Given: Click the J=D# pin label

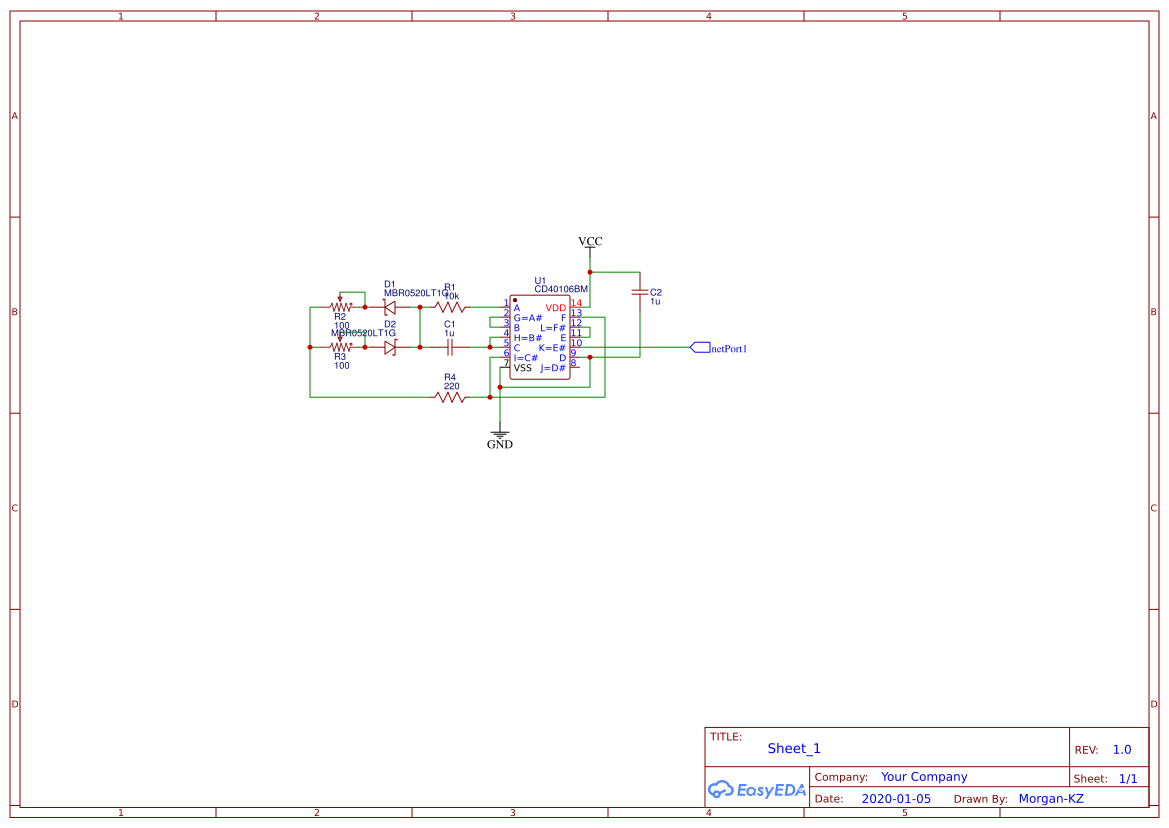Looking at the screenshot, I should coord(553,368).
